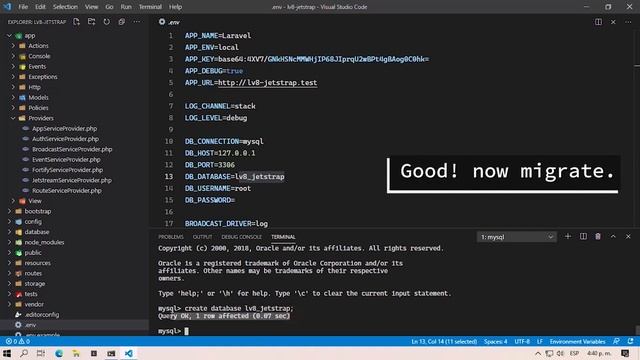This screenshot has width=640, height=360.
Task: Open Windows search from taskbar
Action: point(24,353)
